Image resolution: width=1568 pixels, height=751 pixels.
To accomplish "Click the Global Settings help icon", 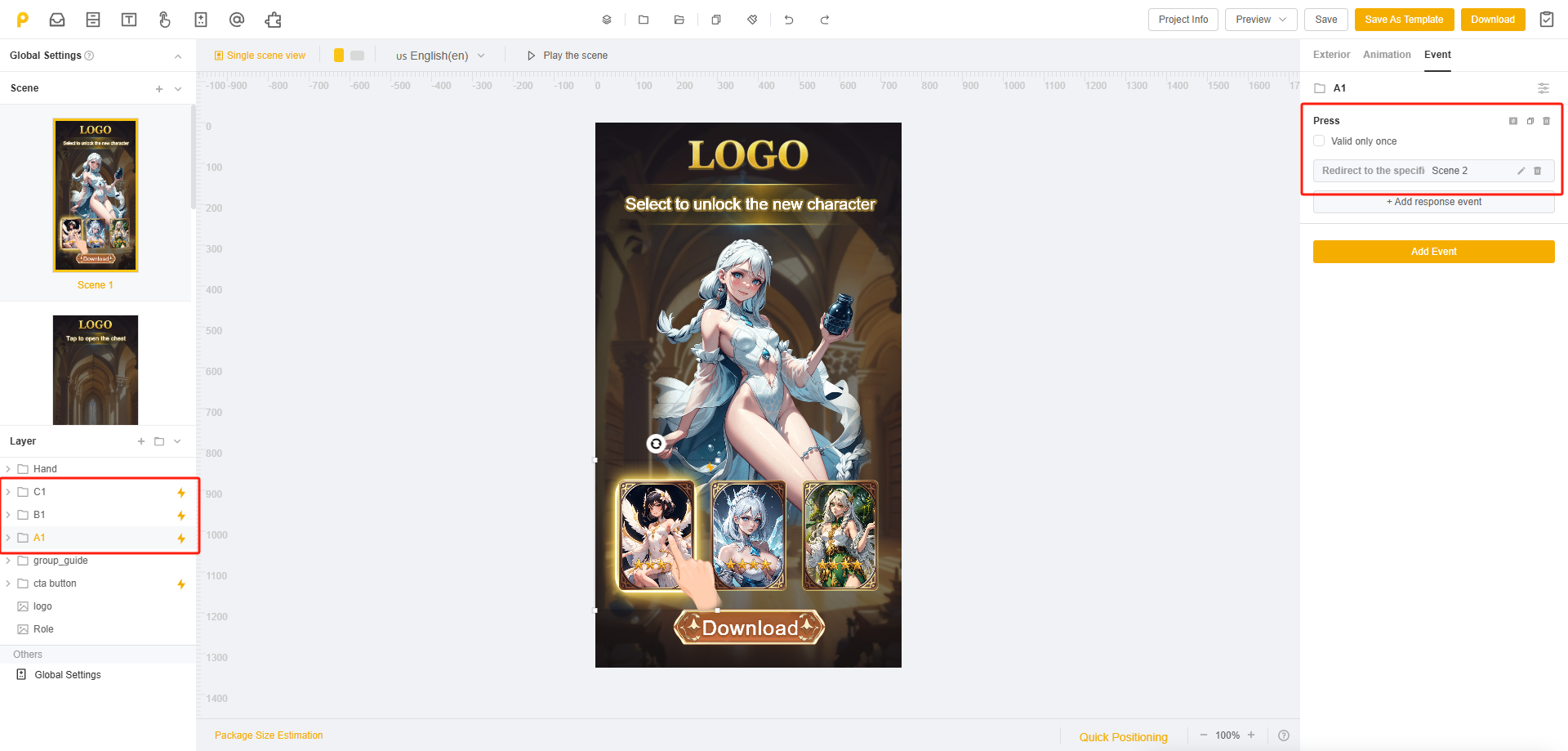I will coord(90,56).
